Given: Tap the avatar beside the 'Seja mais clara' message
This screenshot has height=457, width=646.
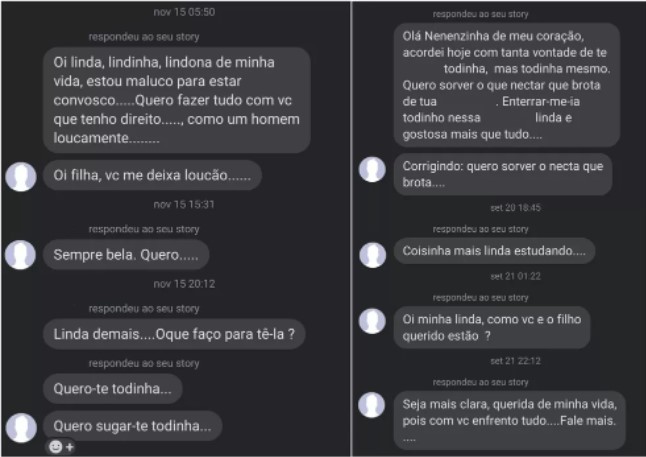Looking at the screenshot, I should click(x=372, y=405).
